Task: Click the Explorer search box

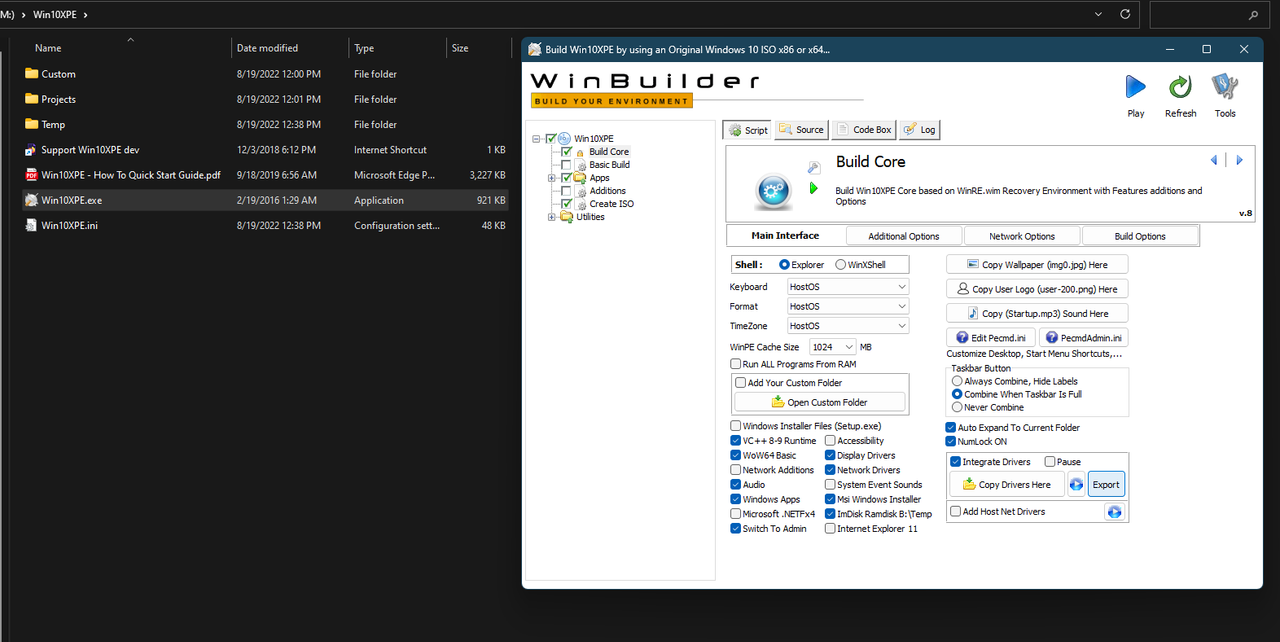Action: [x=1210, y=15]
